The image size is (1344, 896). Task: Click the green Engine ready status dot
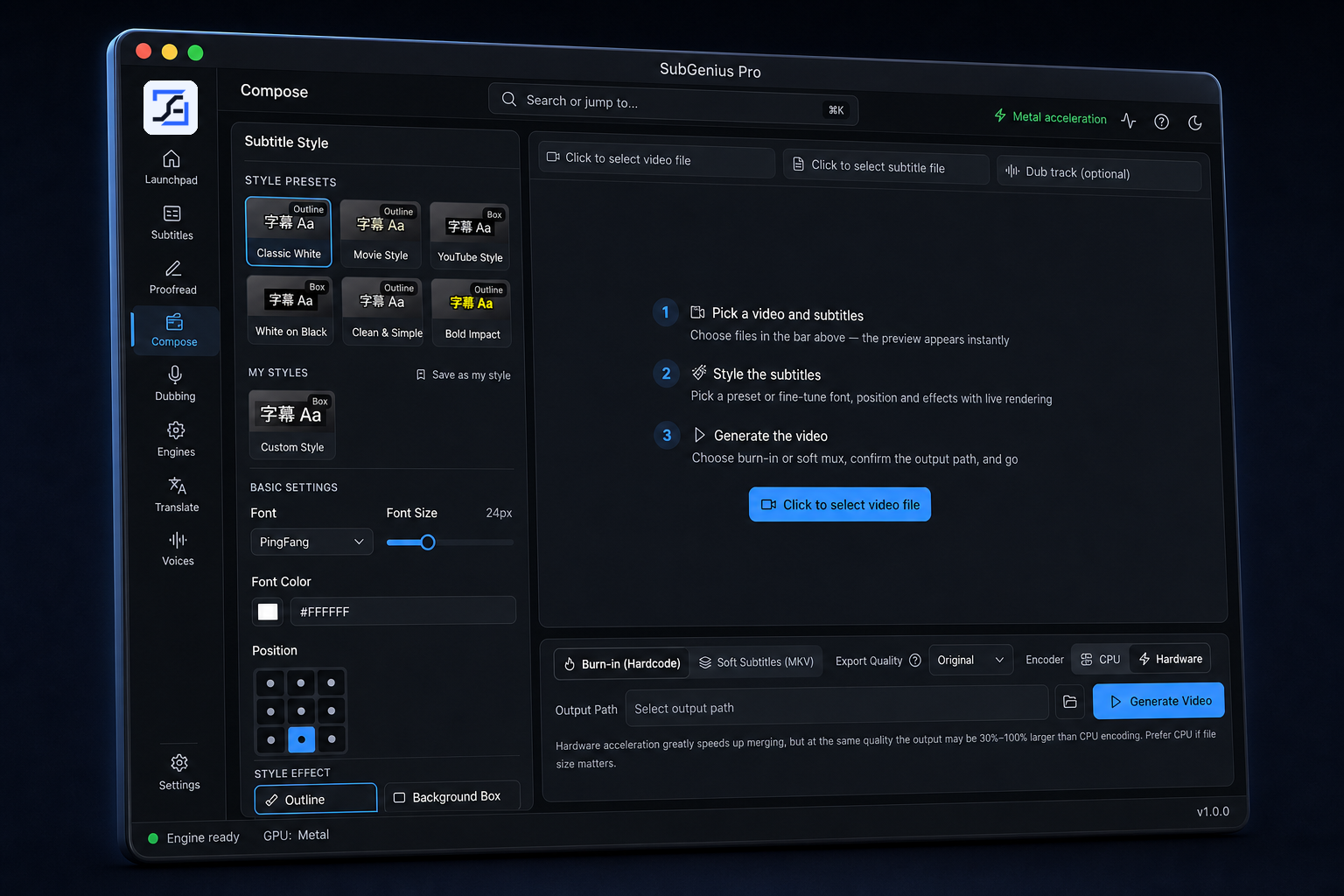[153, 838]
